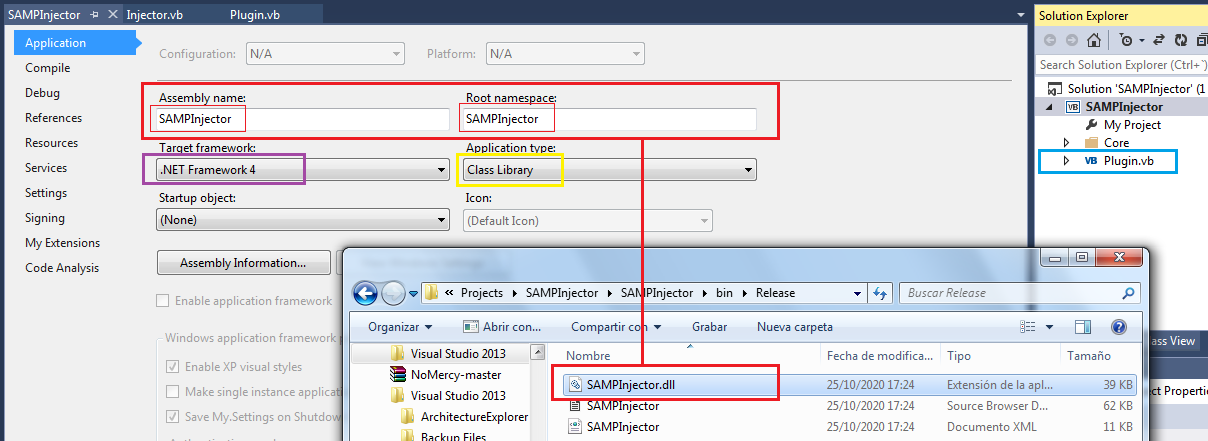The height and width of the screenshot is (441, 1208).
Task: Open the address bar history dropdown
Action: tap(860, 294)
